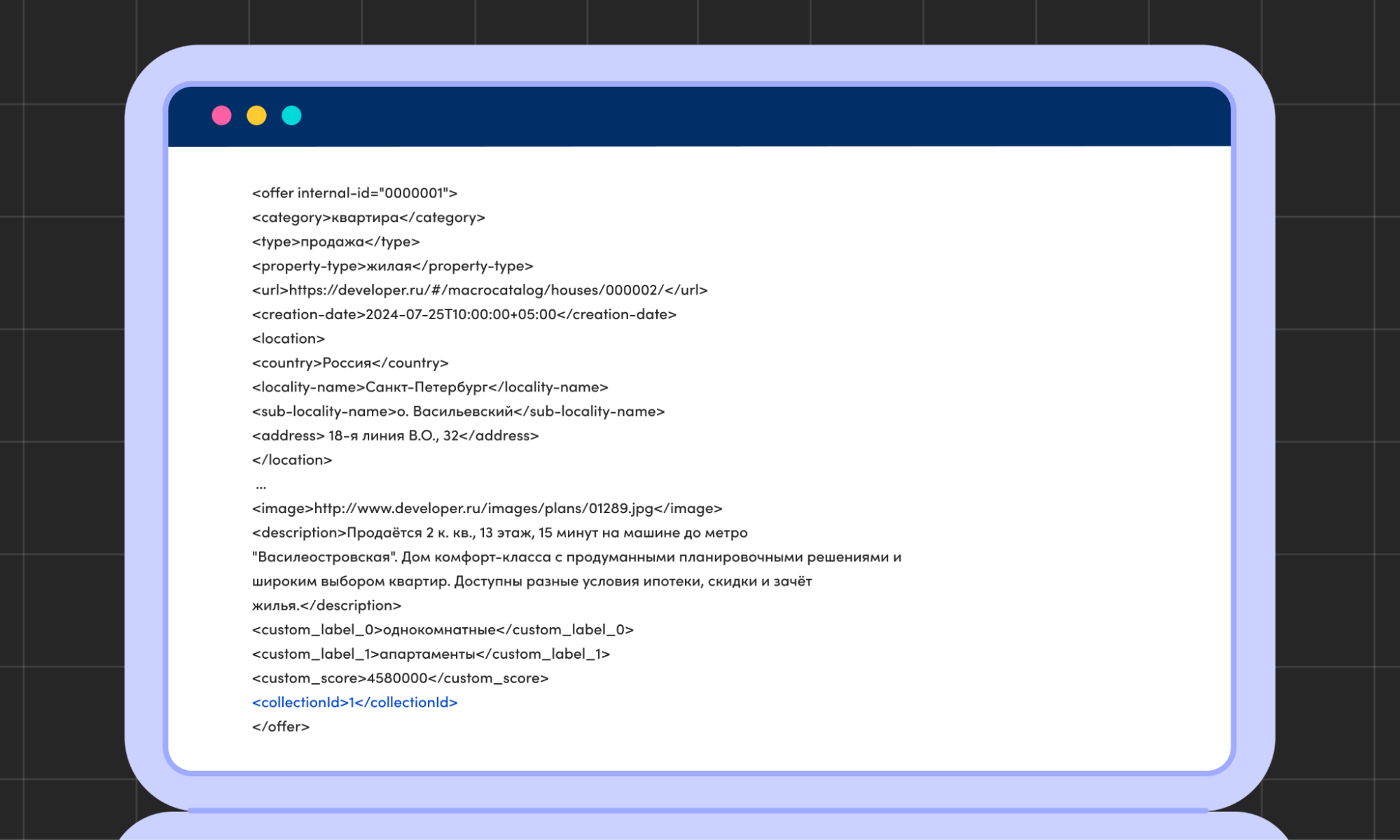This screenshot has height=840, width=1400.
Task: Click the blue collectionId line
Action: pyautogui.click(x=354, y=702)
